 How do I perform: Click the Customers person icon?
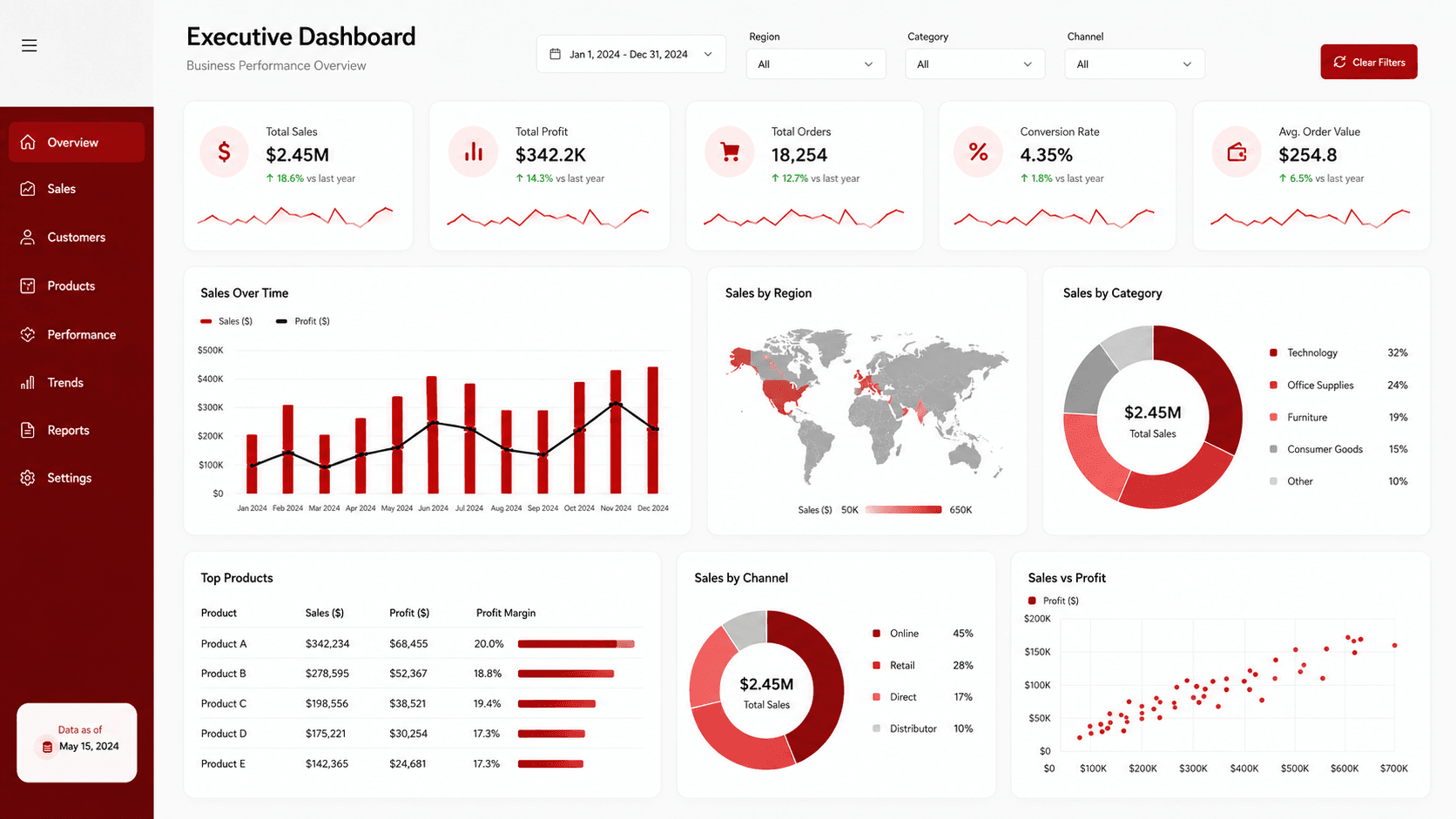[x=28, y=237]
